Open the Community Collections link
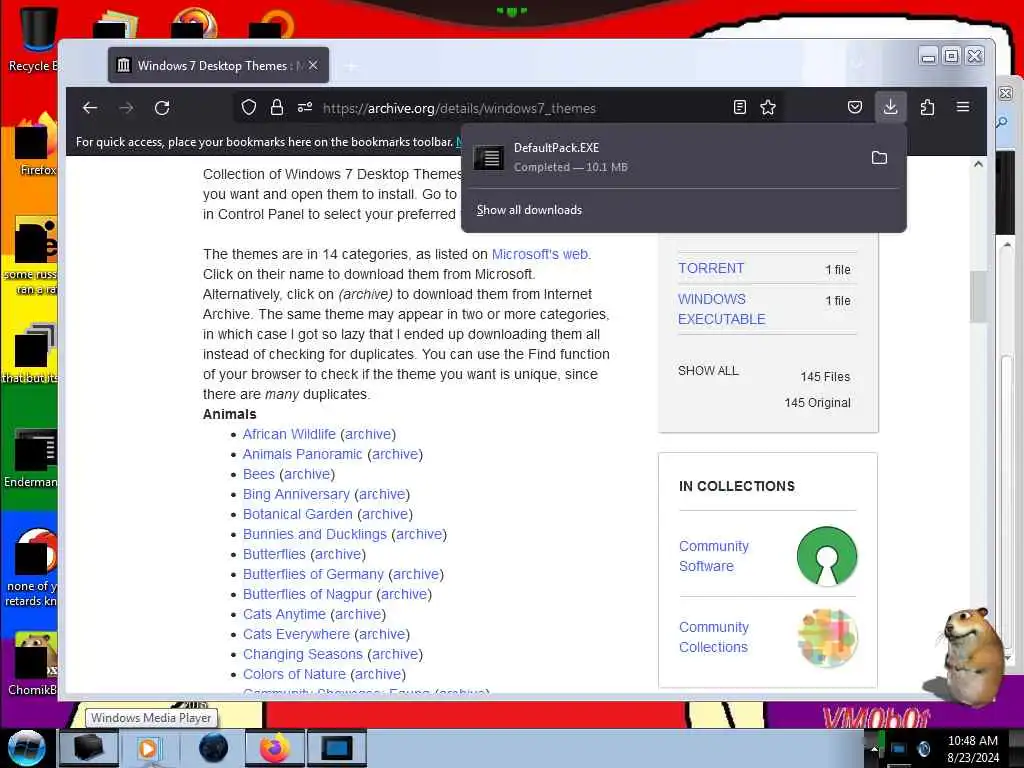 coord(714,637)
